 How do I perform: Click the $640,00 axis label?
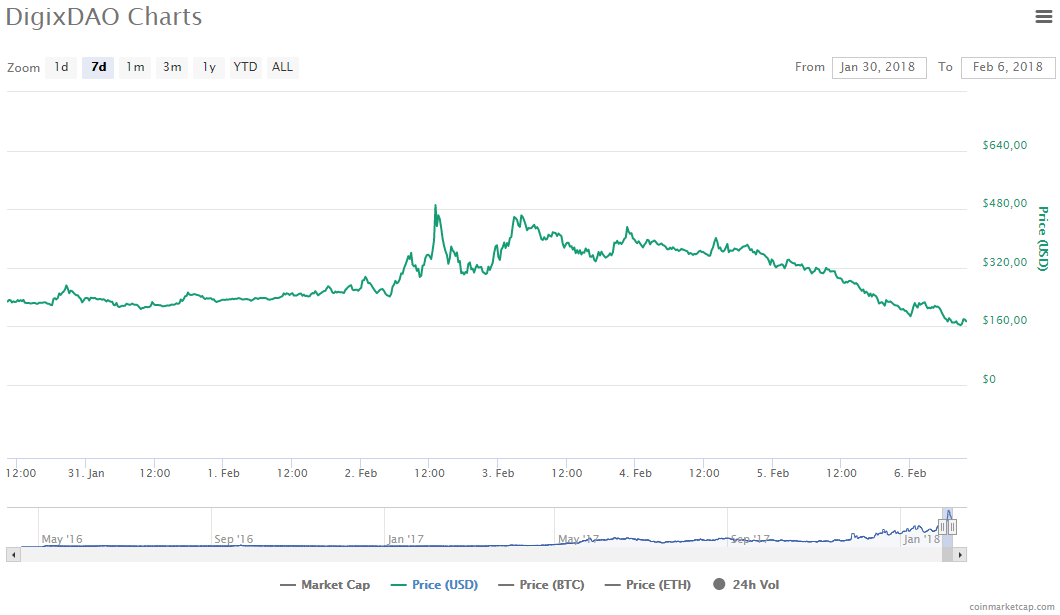coord(1005,145)
